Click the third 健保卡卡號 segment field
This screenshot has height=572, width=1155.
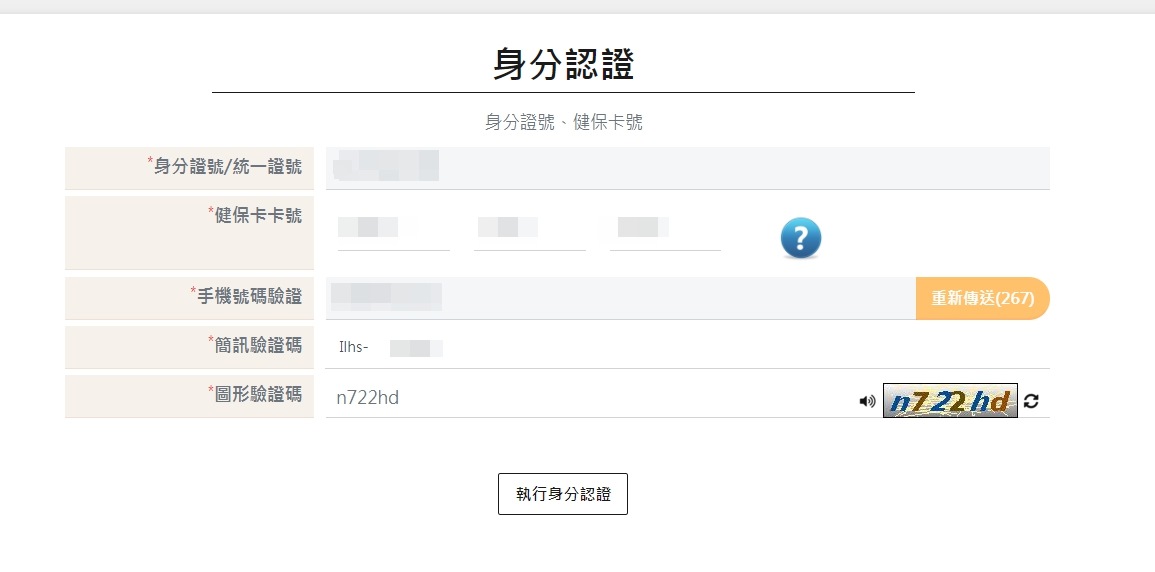coord(665,230)
